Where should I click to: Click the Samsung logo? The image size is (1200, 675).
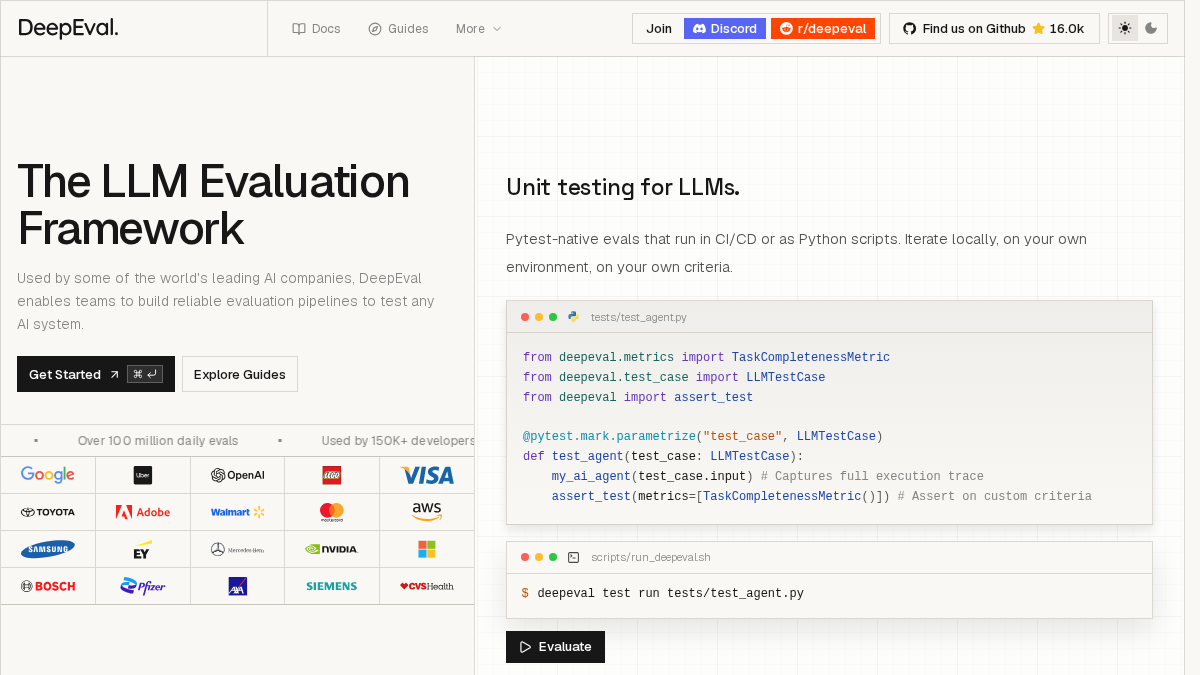click(48, 549)
